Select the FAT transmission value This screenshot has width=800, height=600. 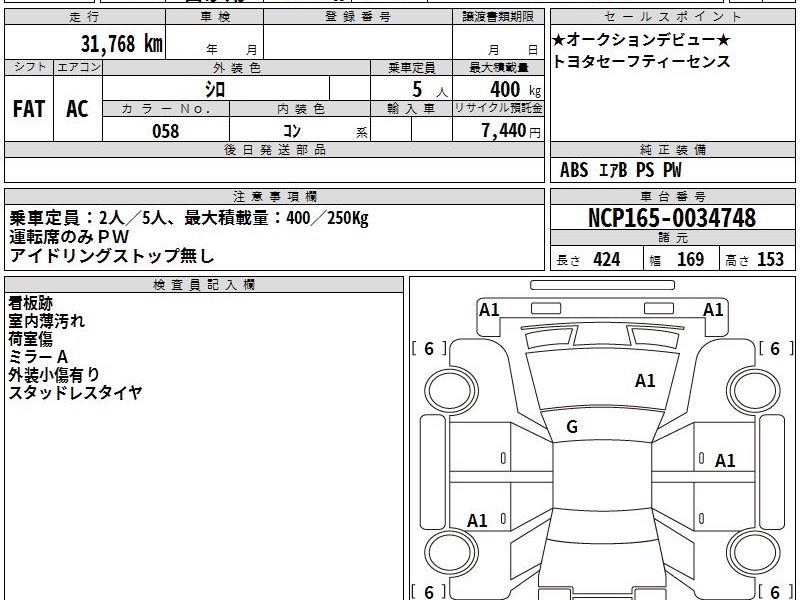click(29, 109)
